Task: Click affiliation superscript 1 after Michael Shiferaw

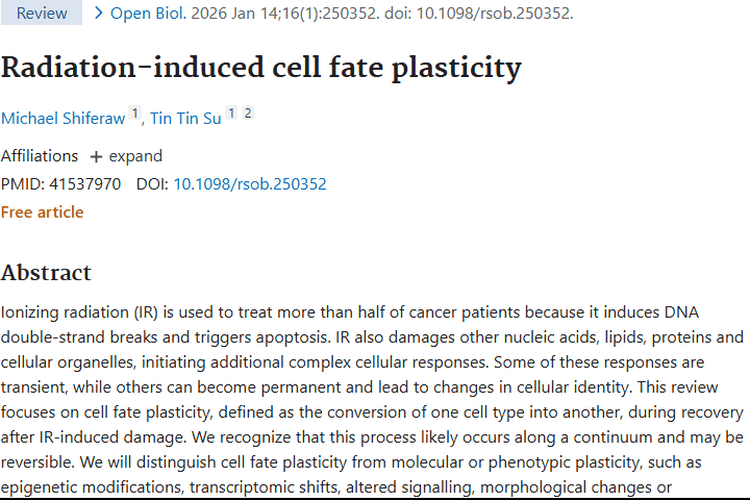Action: click(x=134, y=115)
